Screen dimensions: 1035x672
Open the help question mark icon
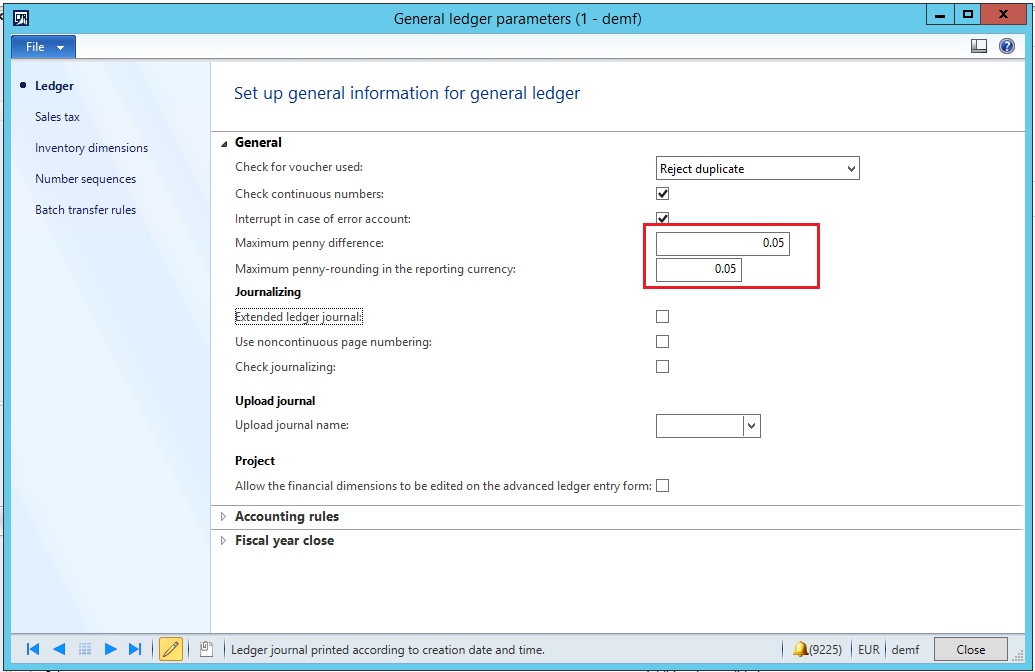coord(1007,46)
